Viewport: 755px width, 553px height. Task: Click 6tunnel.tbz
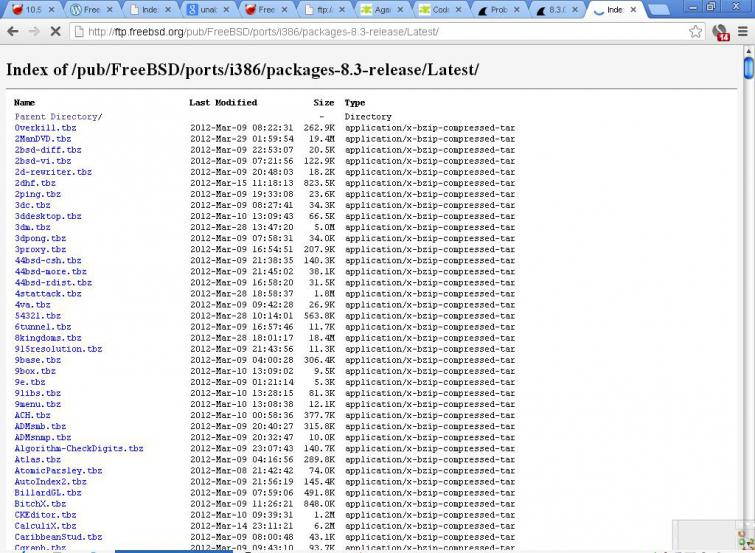pos(43,327)
